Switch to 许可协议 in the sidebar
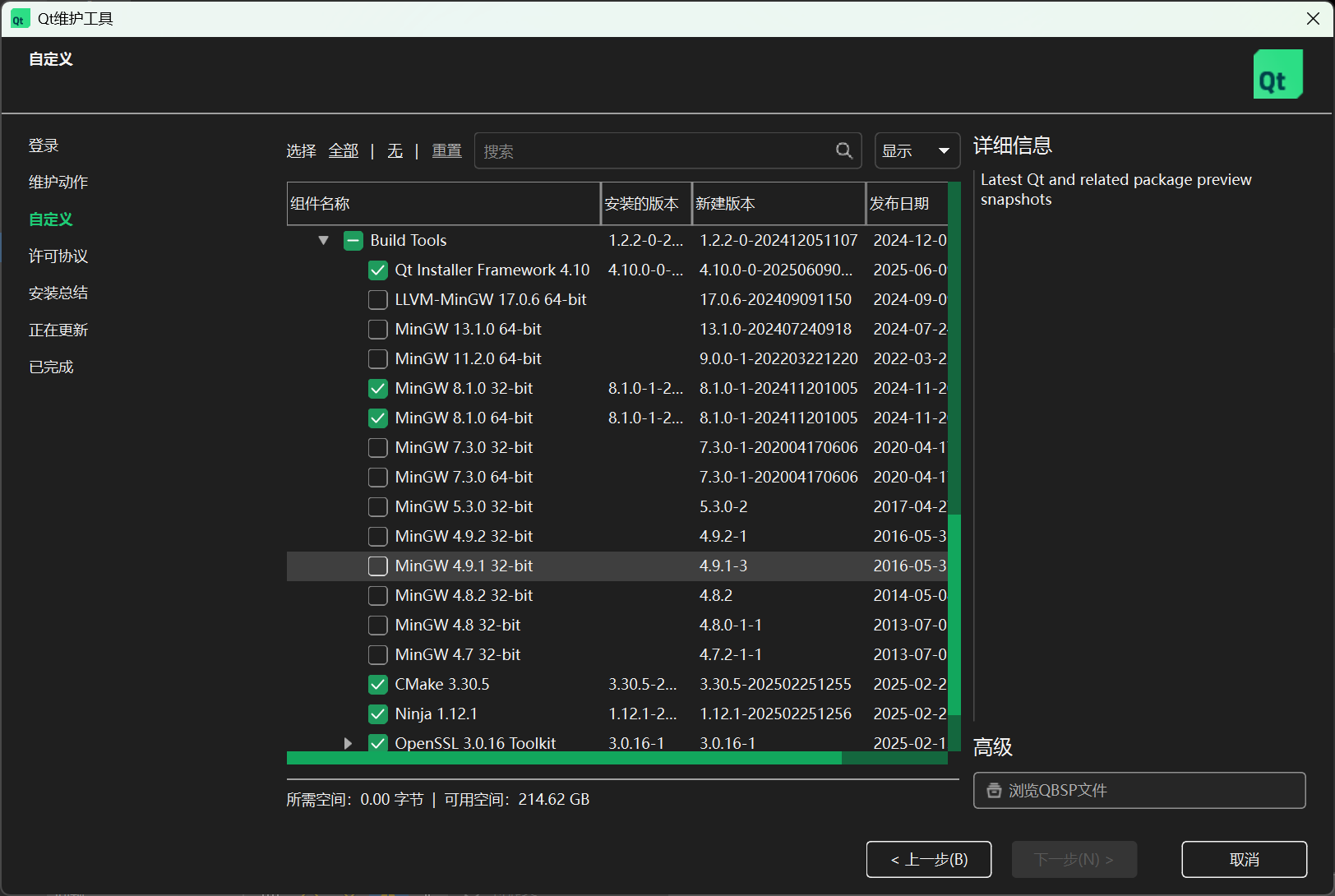This screenshot has height=896, width=1335. pyautogui.click(x=58, y=256)
